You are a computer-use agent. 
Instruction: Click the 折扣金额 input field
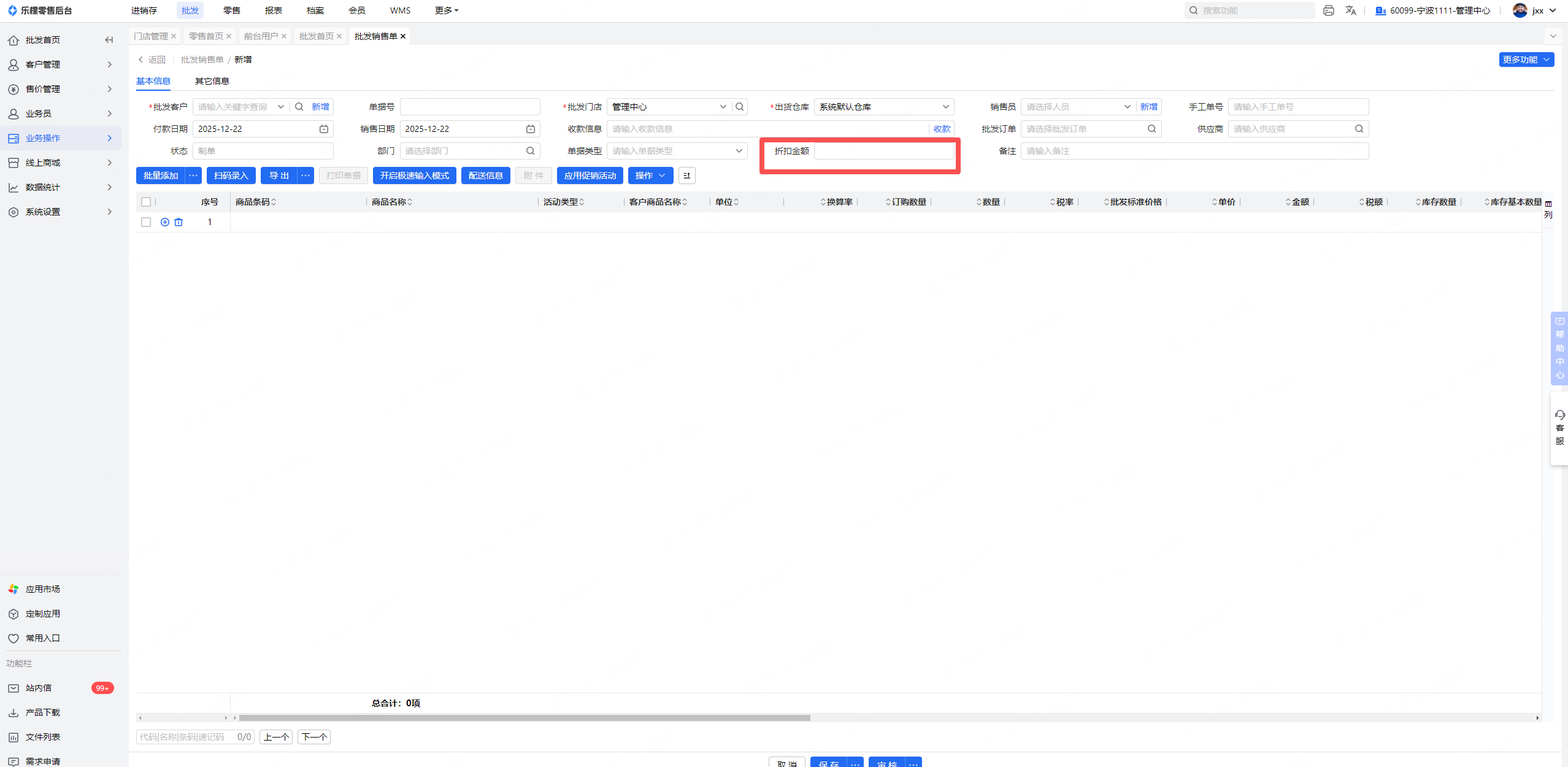(x=883, y=151)
